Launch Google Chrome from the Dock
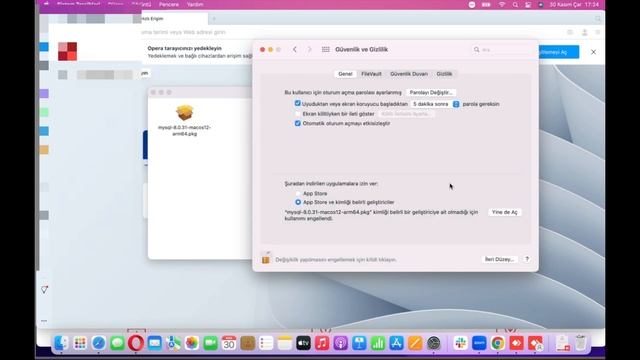The height and width of the screenshot is (360, 640). pyautogui.click(x=498, y=343)
